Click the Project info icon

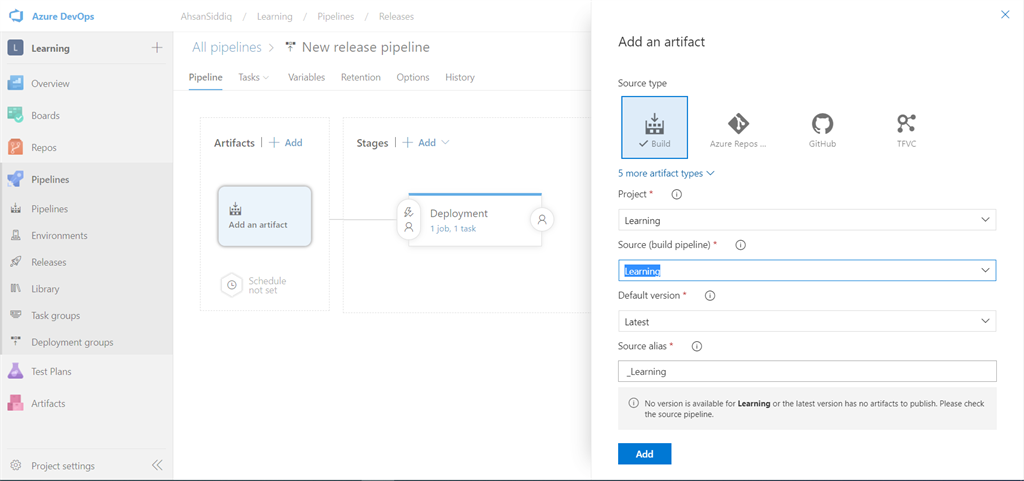click(676, 194)
